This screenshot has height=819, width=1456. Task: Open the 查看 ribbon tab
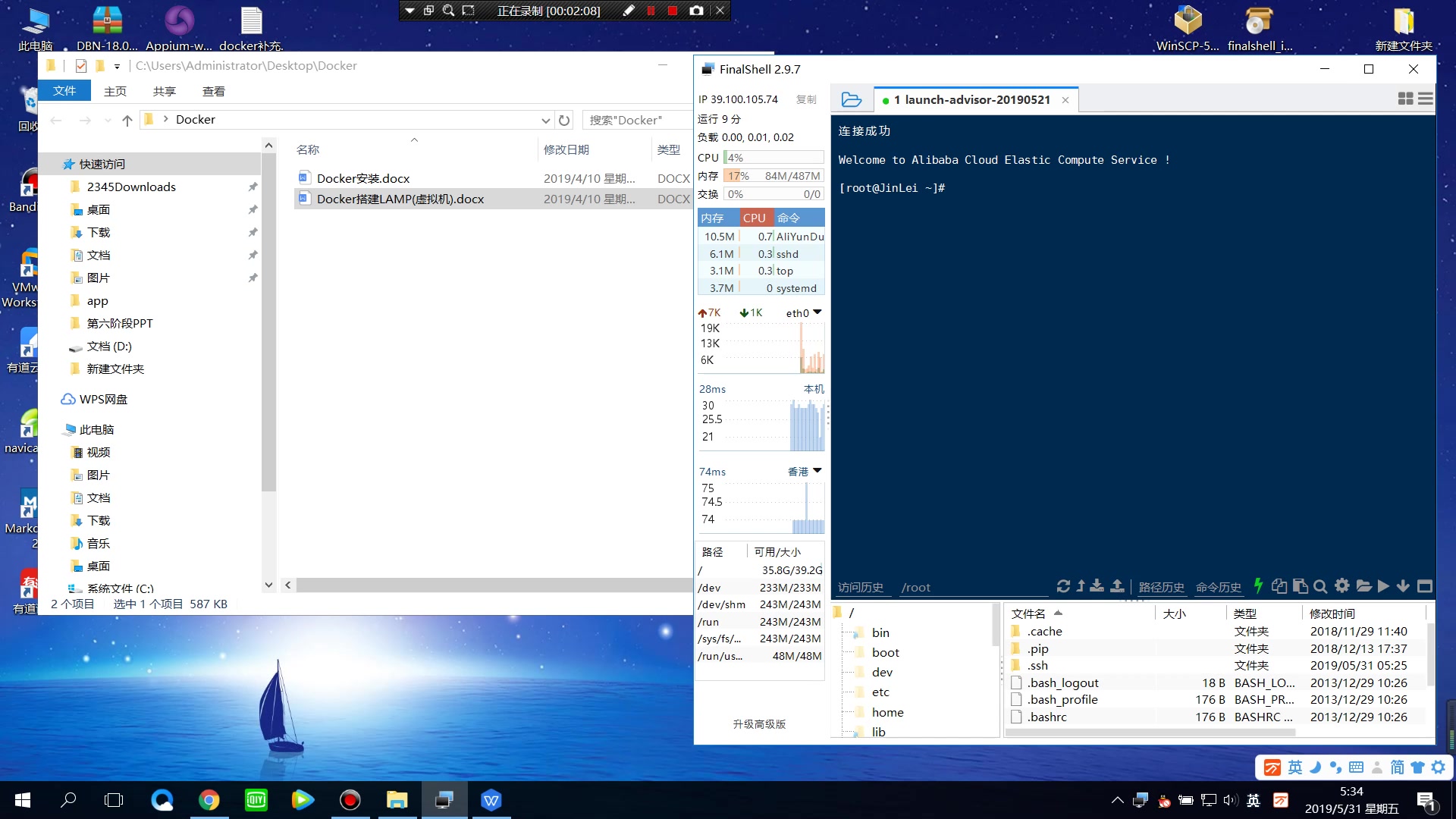point(214,91)
